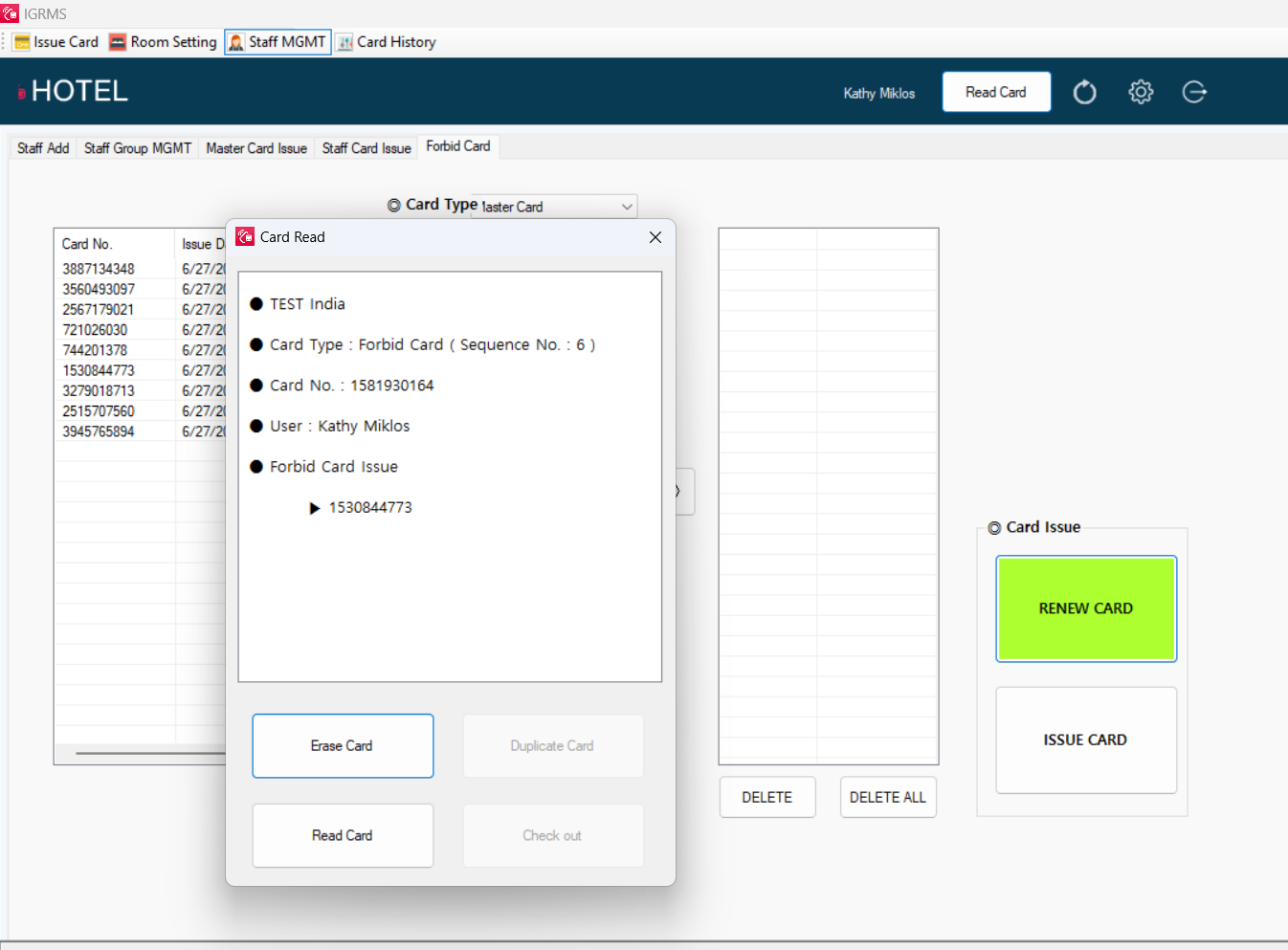1288x950 pixels.
Task: Click the Card Read dialog title icon
Action: tap(246, 236)
